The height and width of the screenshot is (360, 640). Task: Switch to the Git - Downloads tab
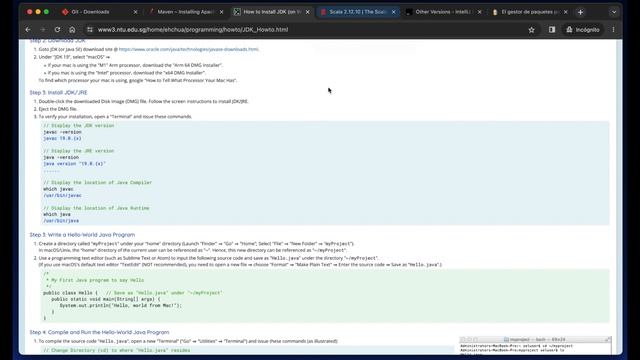click(100, 12)
